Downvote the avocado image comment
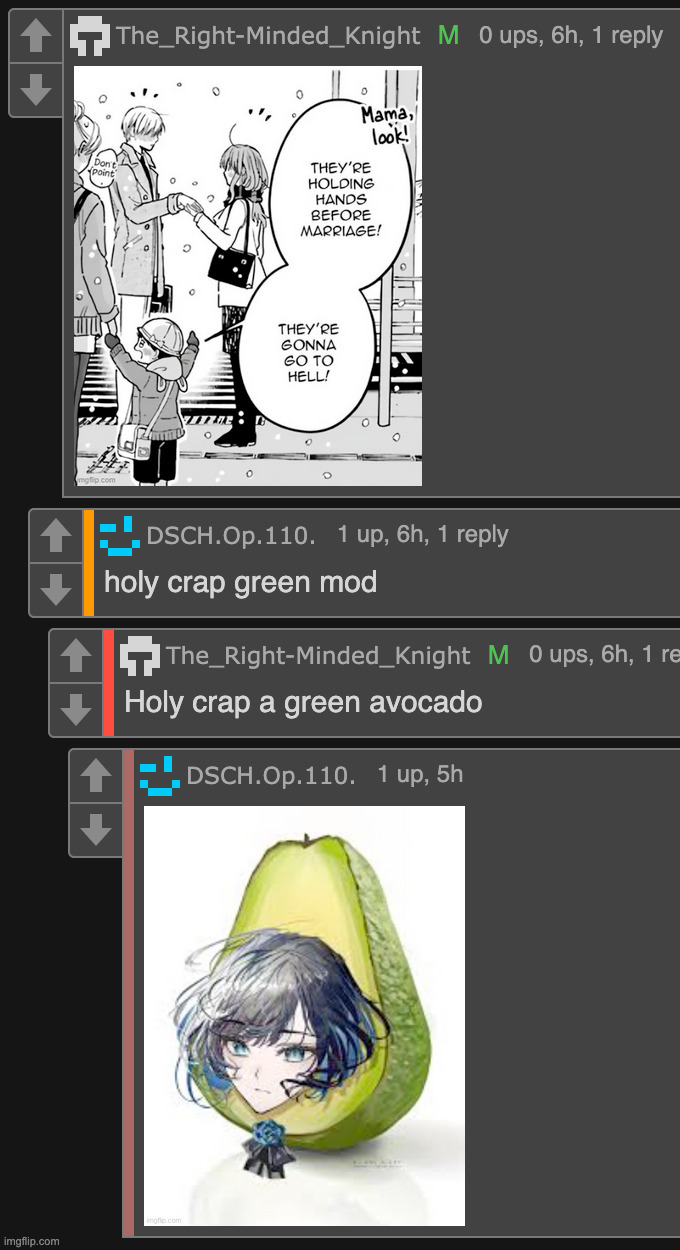The width and height of the screenshot is (680, 1250). (x=96, y=830)
